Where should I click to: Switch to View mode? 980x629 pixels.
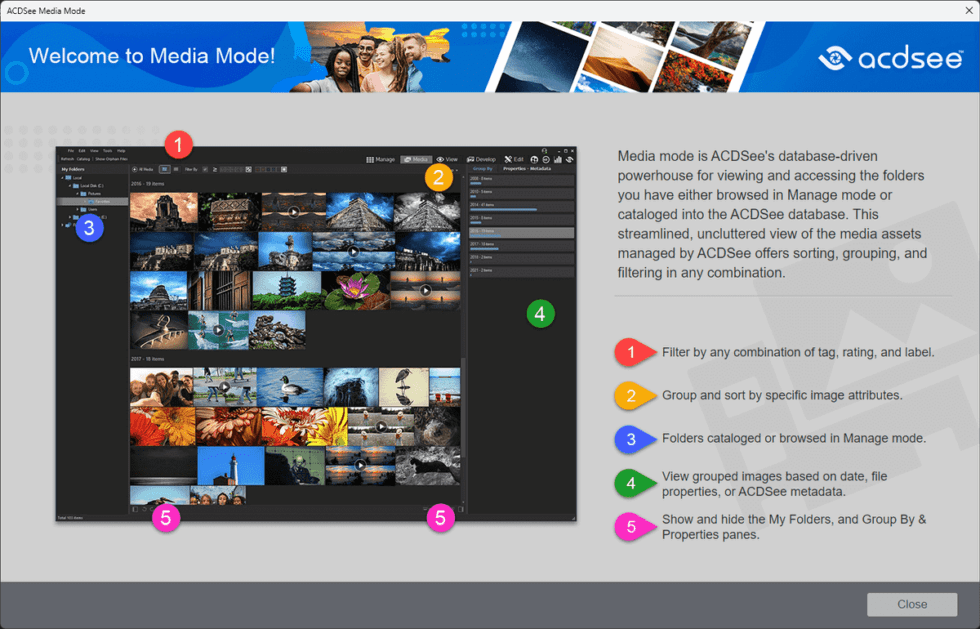(446, 157)
